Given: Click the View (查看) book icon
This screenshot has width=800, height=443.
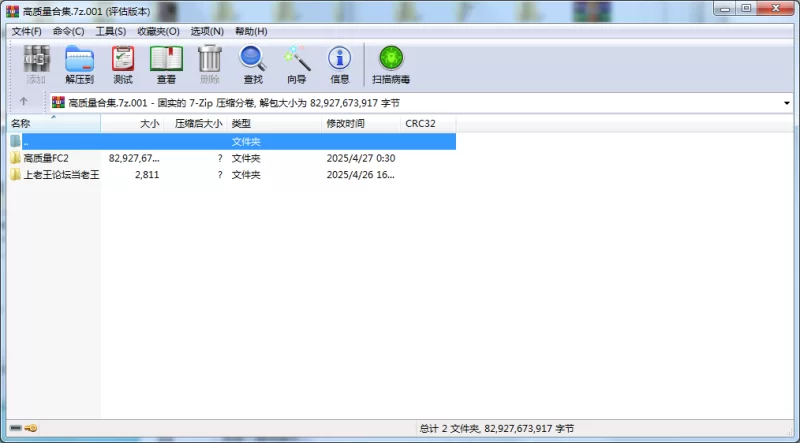Looking at the screenshot, I should pos(166,64).
